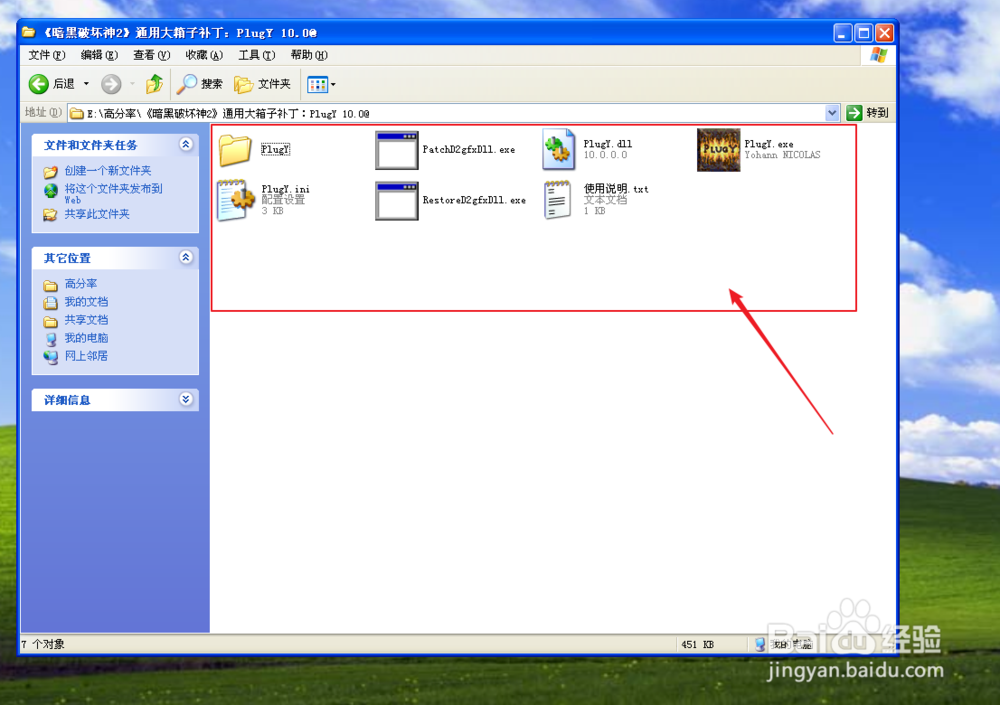Click 创建一个新文件夹 task link
1000x705 pixels.
coord(108,170)
